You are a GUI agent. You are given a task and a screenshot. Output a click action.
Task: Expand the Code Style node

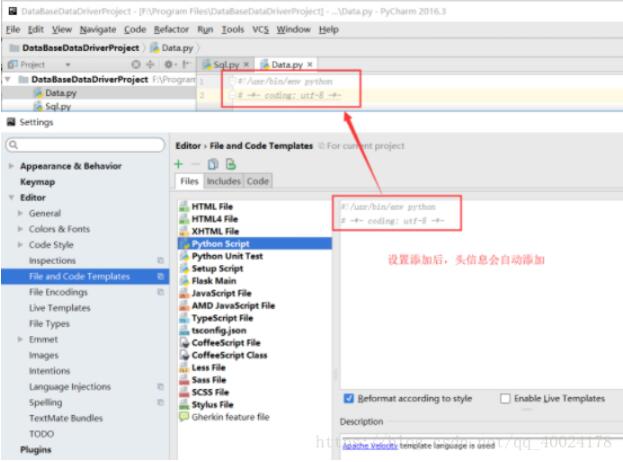pyautogui.click(x=20, y=245)
